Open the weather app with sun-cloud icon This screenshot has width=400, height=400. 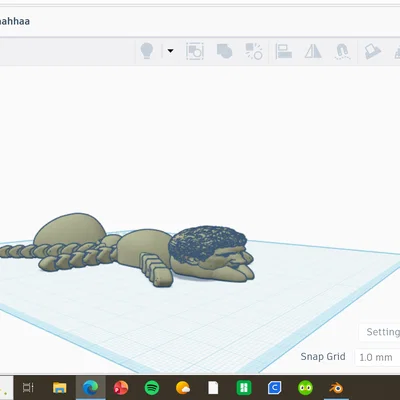pyautogui.click(x=183, y=388)
